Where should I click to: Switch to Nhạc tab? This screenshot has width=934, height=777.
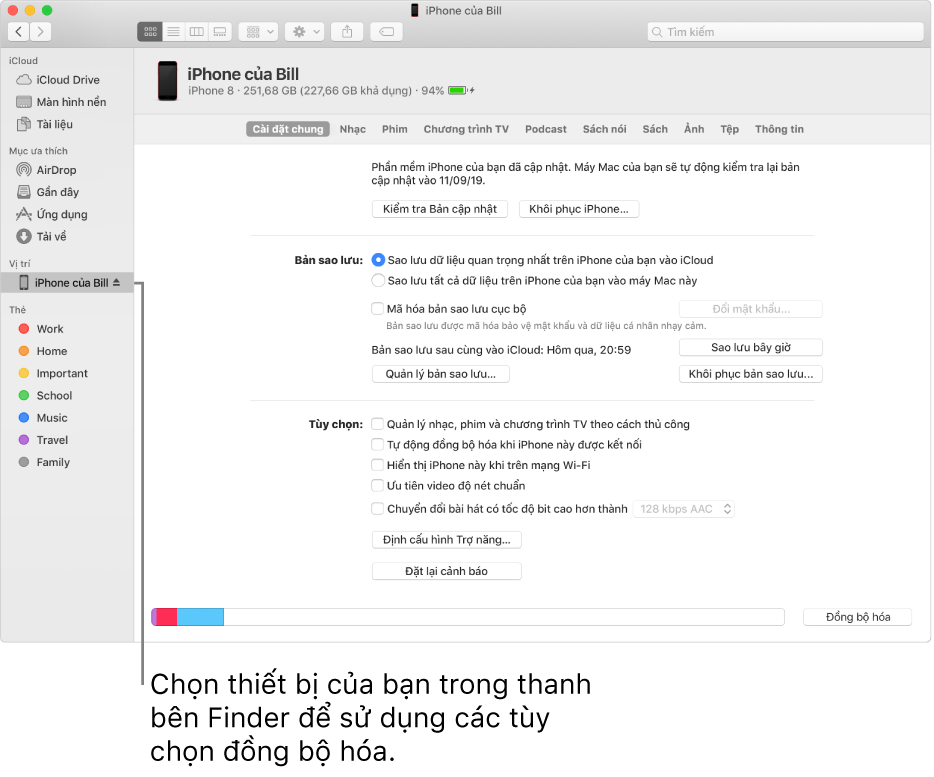point(353,129)
